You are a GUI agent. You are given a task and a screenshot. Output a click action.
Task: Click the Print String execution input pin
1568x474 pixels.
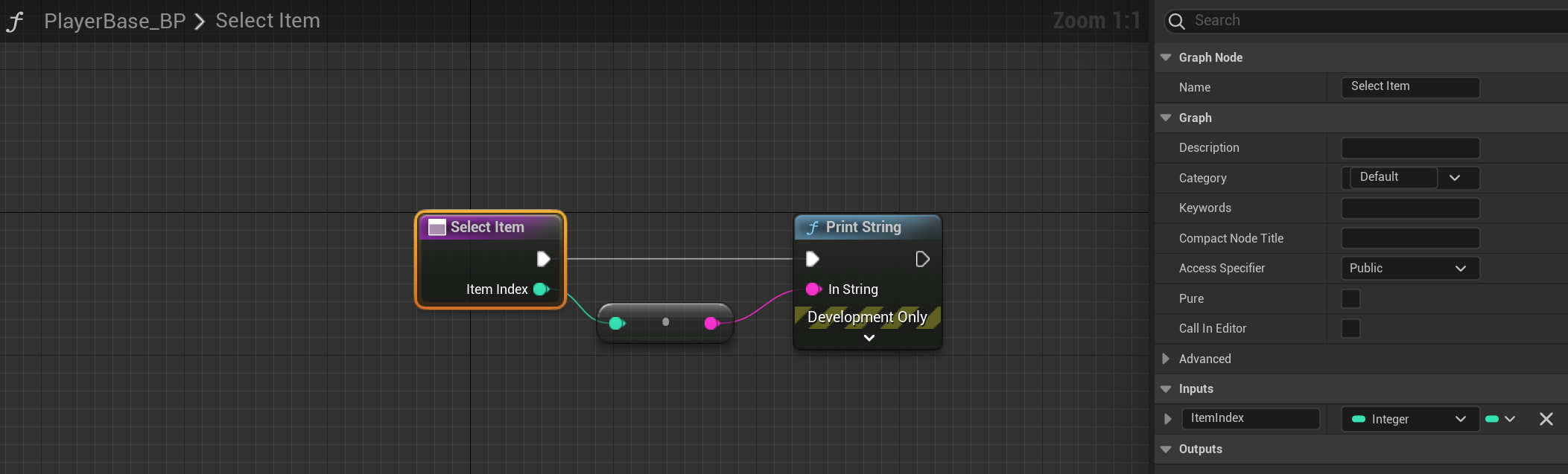click(813, 259)
